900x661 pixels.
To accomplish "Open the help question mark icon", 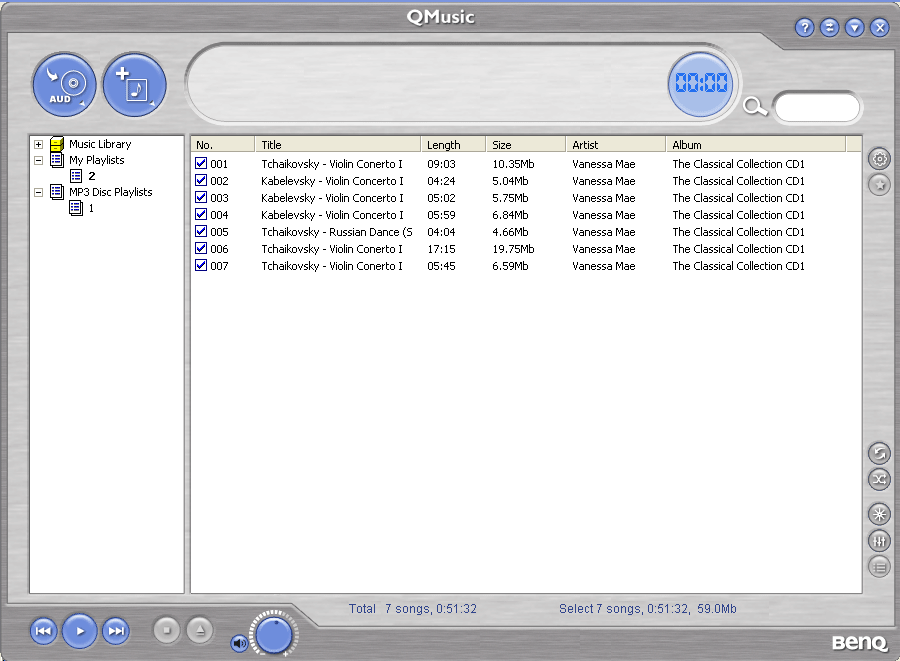I will click(805, 27).
